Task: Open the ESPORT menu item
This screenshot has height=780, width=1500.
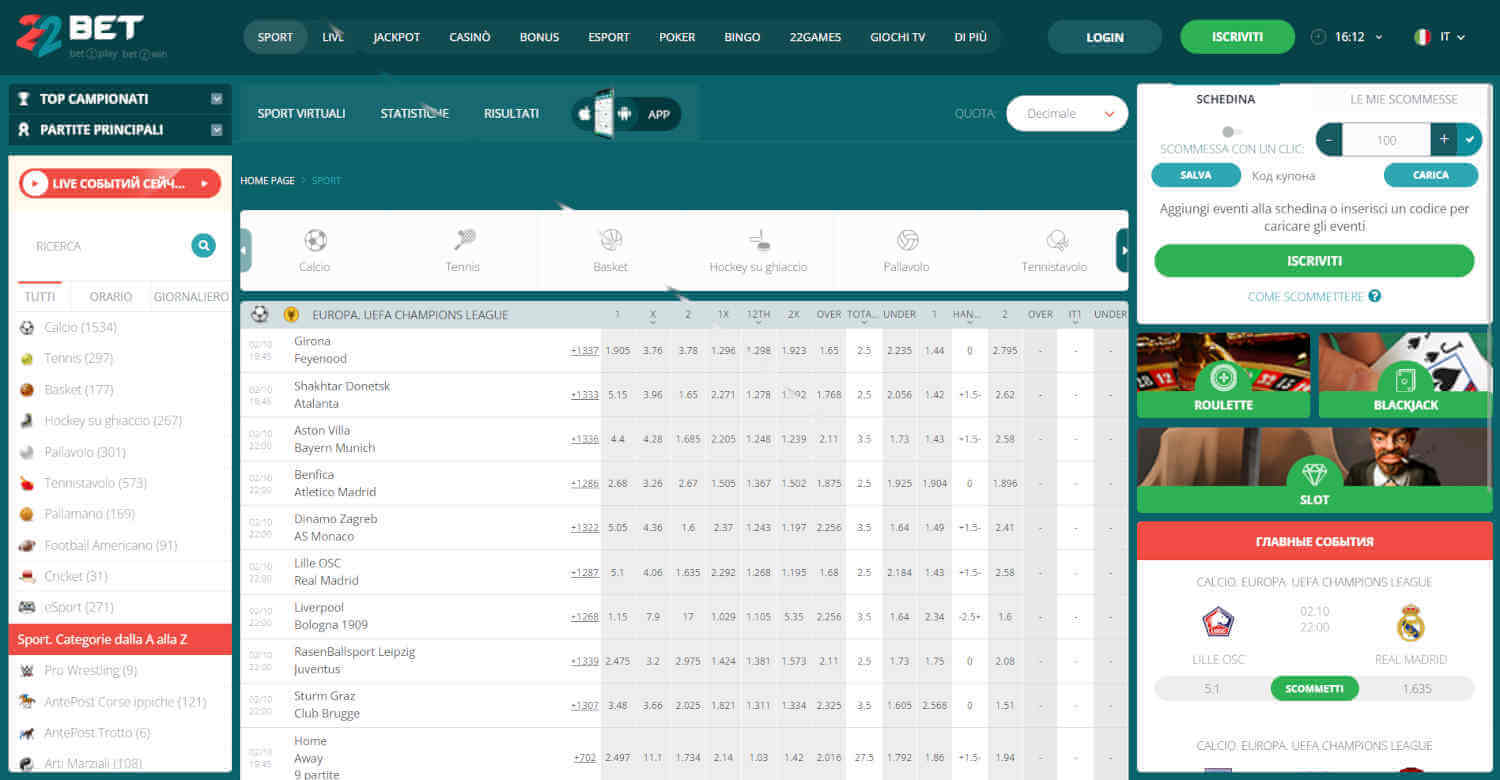Action: pos(609,37)
